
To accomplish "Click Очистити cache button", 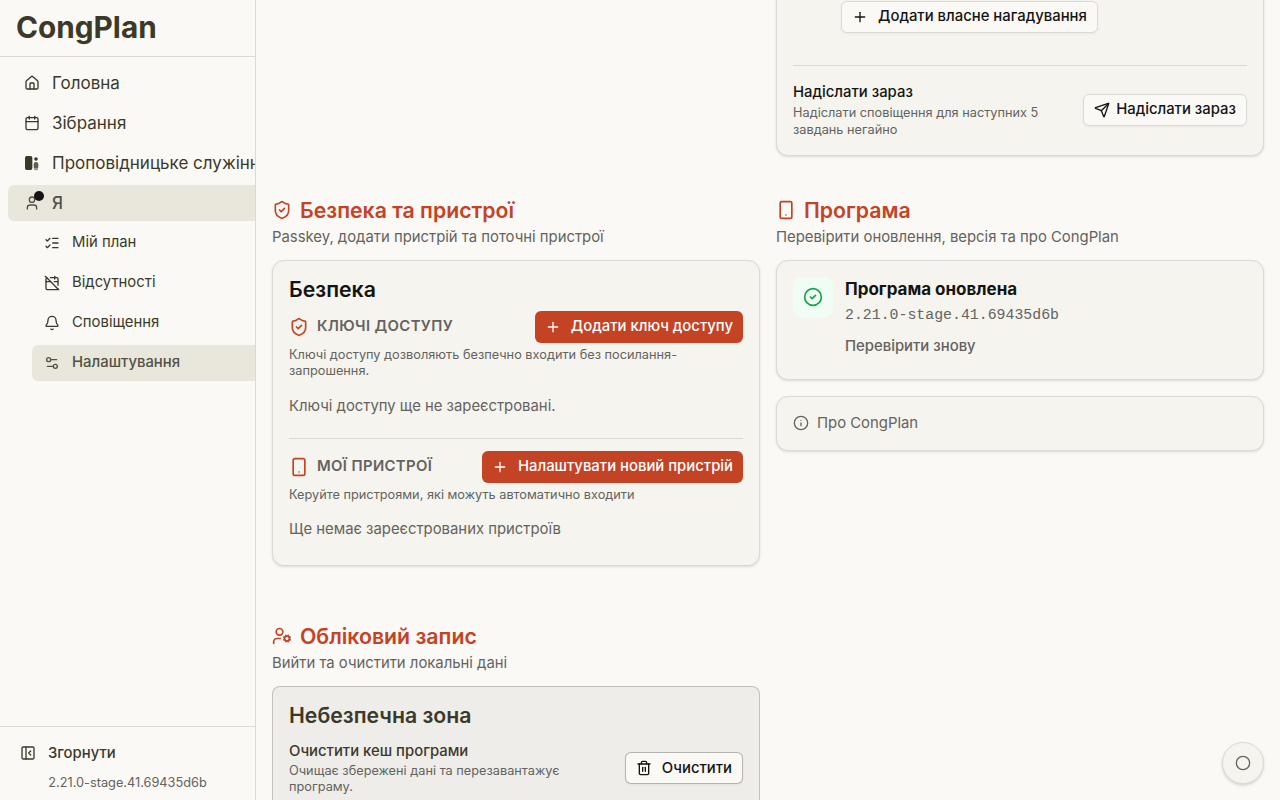I will pos(684,768).
